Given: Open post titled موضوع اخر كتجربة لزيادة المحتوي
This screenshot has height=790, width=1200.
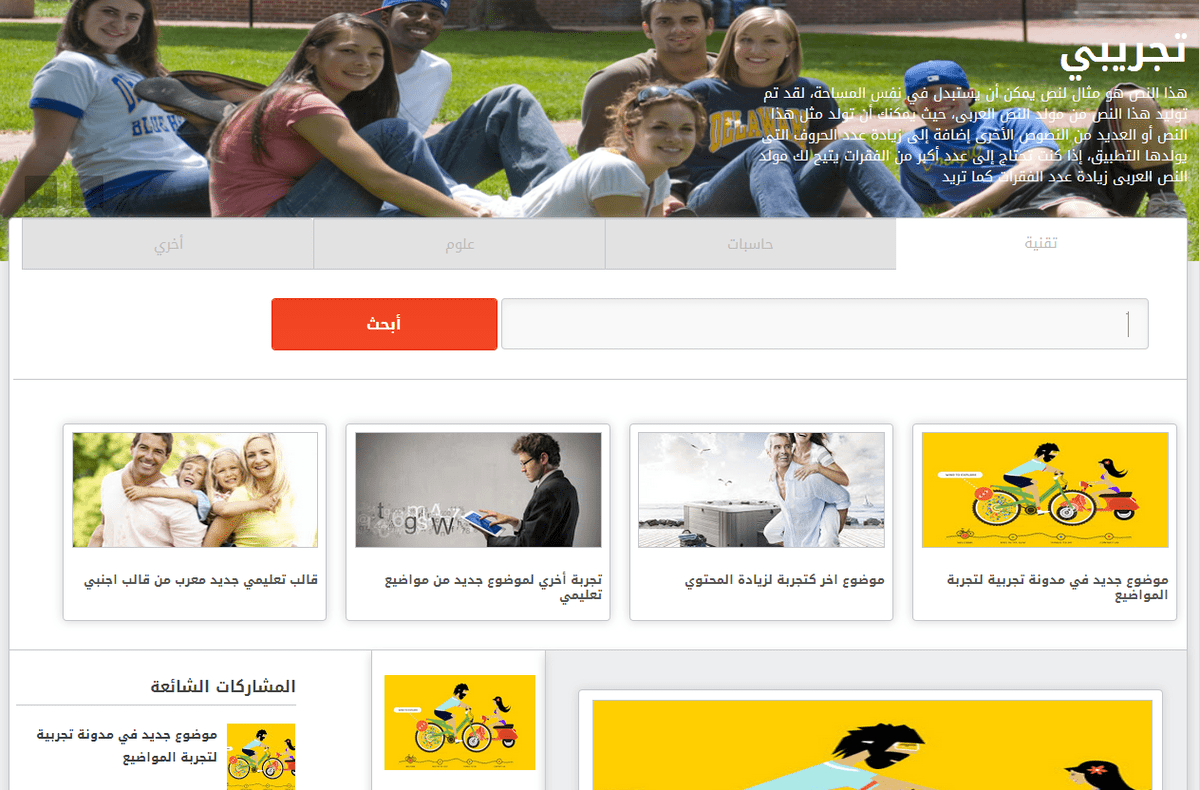Looking at the screenshot, I should pyautogui.click(x=785, y=580).
